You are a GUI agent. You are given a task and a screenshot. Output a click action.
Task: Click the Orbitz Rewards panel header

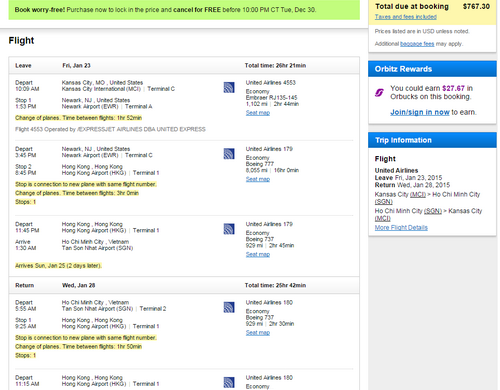point(432,69)
